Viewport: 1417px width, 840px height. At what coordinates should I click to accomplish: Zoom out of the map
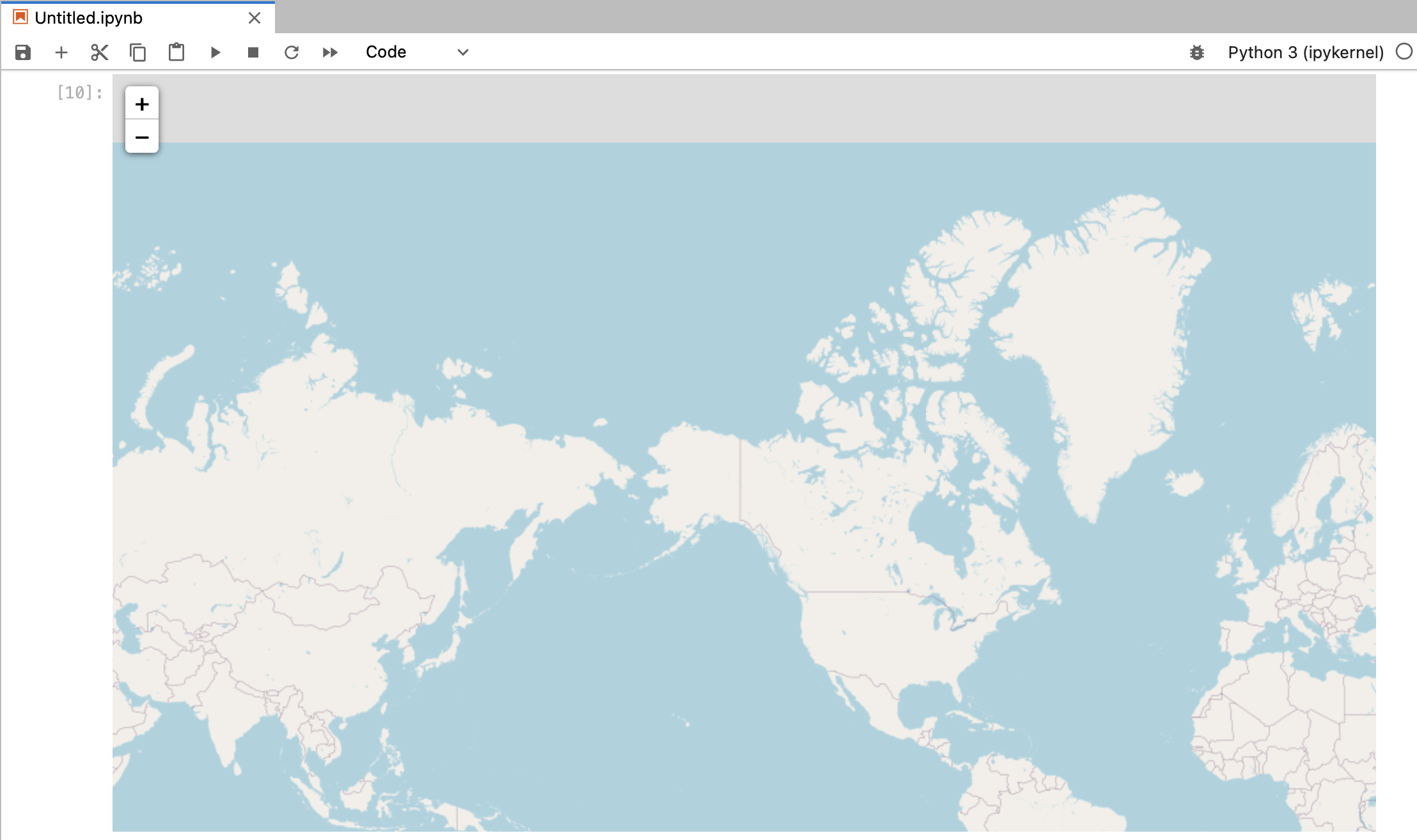coord(142,137)
